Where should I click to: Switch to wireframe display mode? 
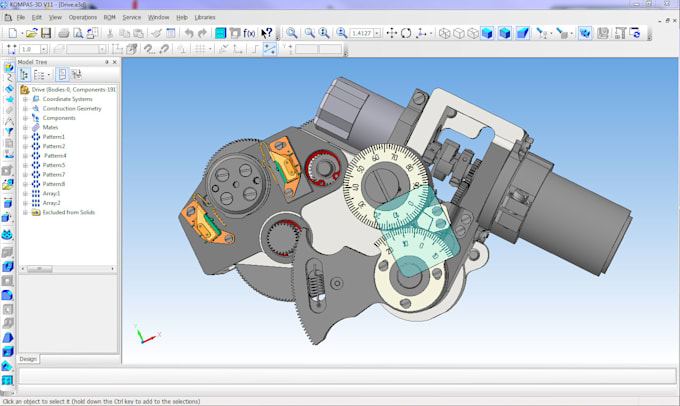click(445, 33)
